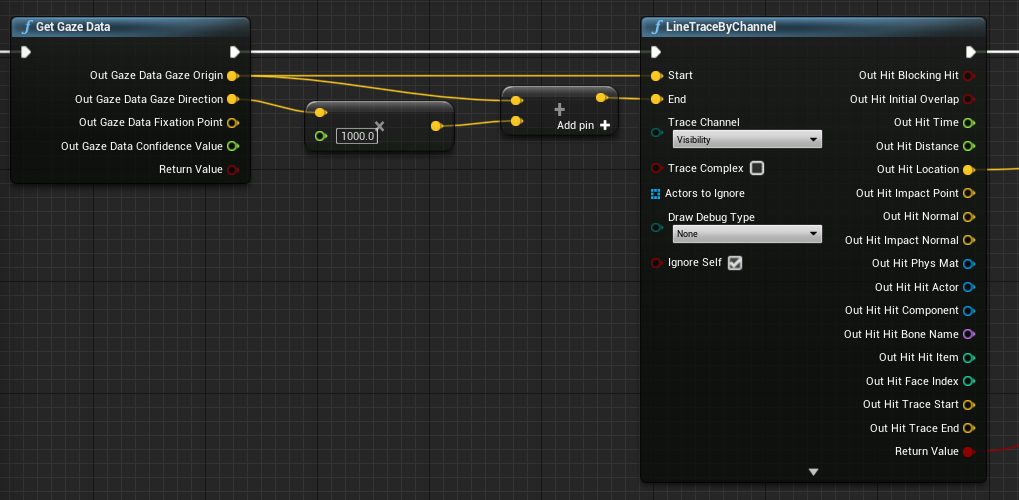Select the Out Hit Face Index pin
Image resolution: width=1019 pixels, height=500 pixels.
pyautogui.click(x=968, y=381)
